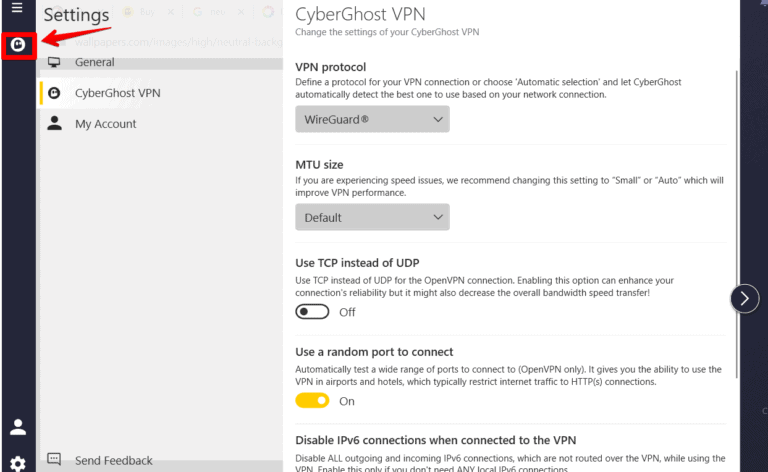Click the Settings panel heading
Viewport: 768px width, 472px height.
(77, 16)
